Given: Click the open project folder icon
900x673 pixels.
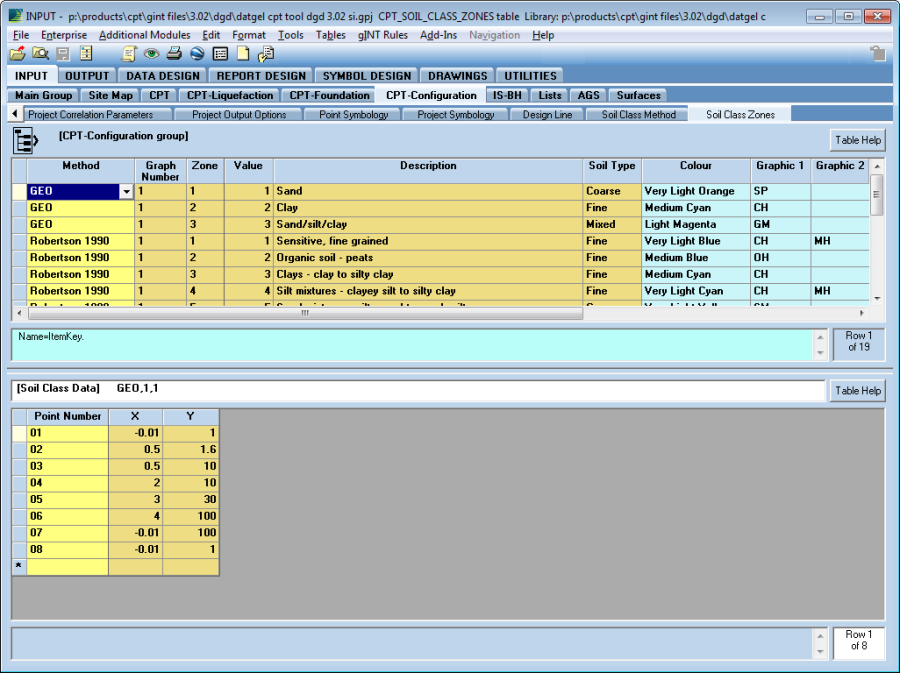Looking at the screenshot, I should 17,54.
